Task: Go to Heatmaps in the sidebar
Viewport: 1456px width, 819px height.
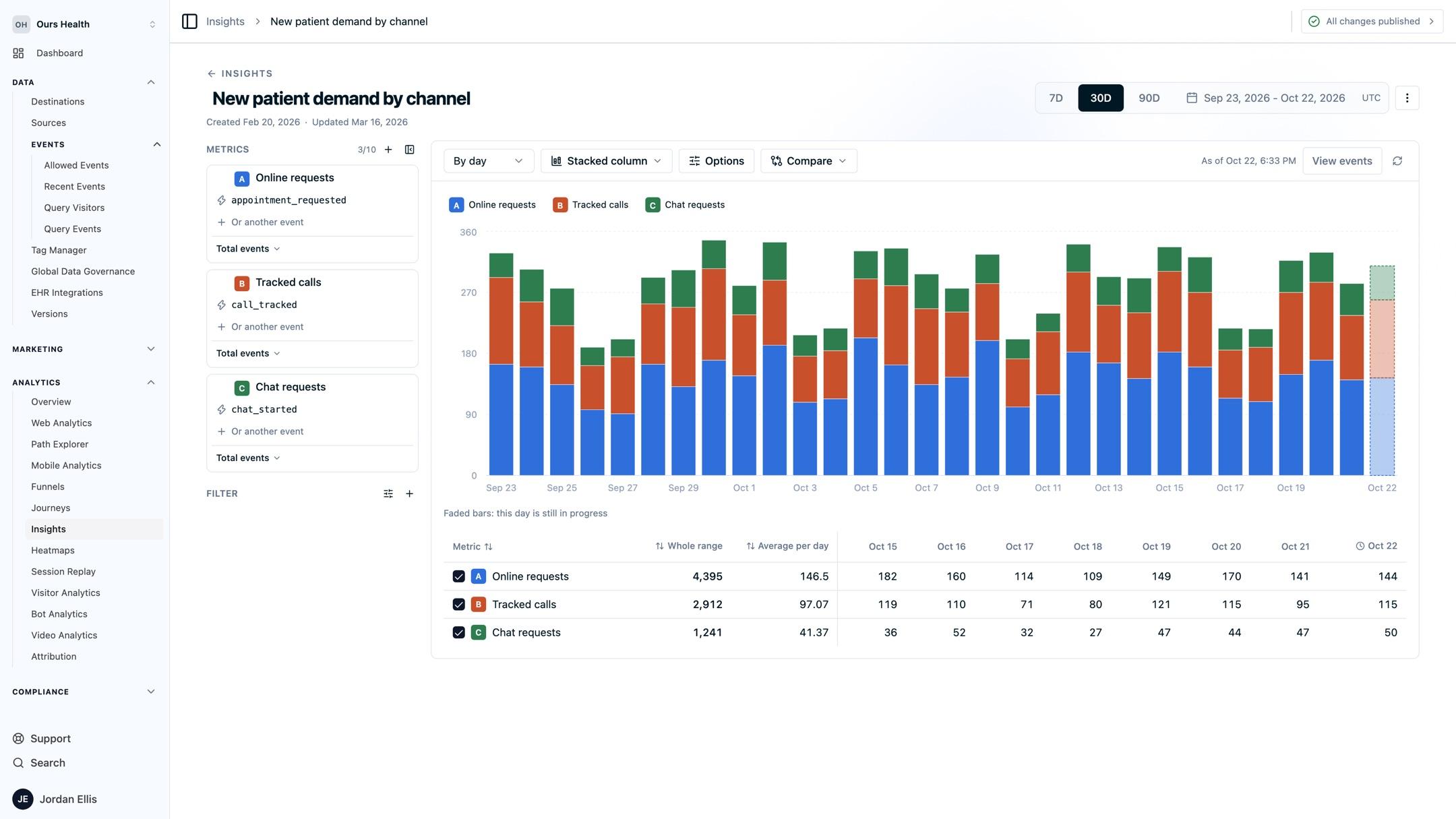Action: click(53, 550)
